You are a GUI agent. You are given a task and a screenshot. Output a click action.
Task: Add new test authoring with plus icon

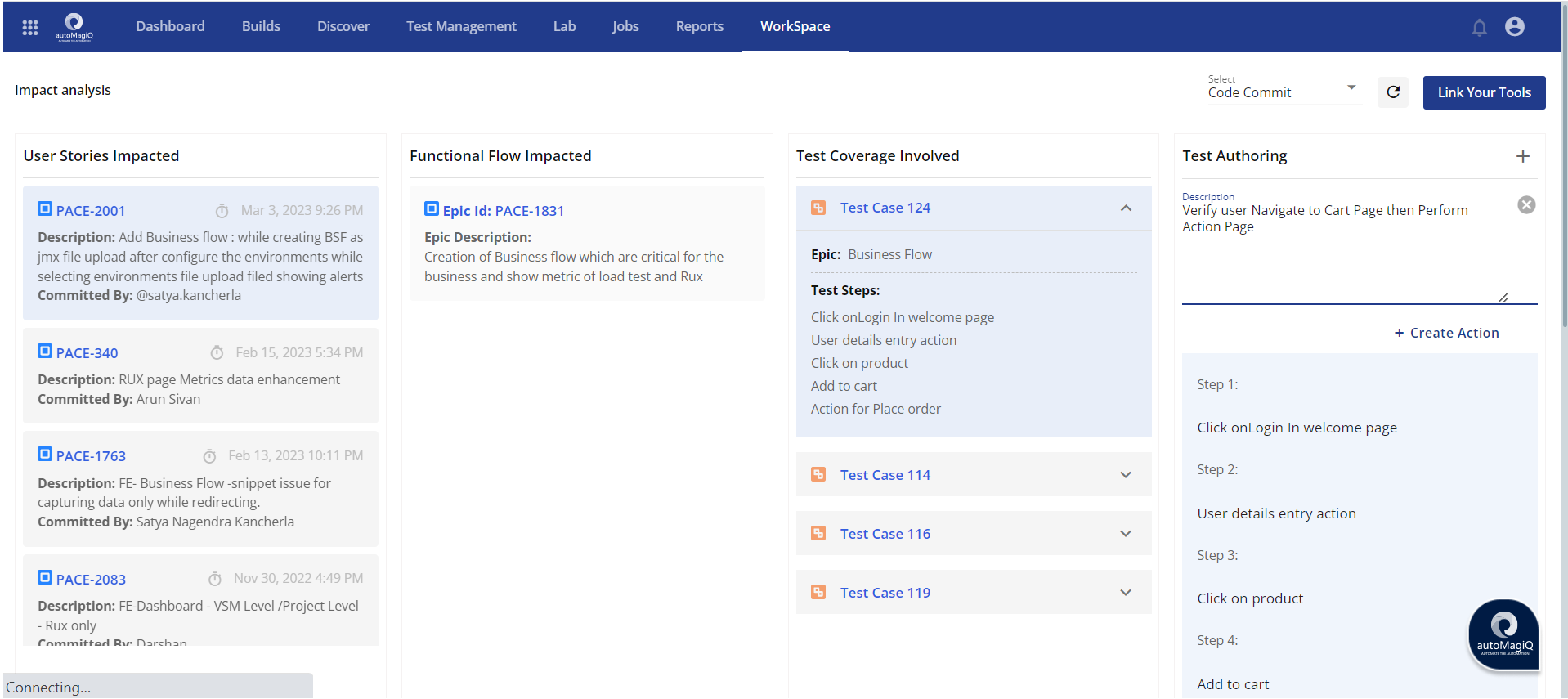pos(1522,156)
